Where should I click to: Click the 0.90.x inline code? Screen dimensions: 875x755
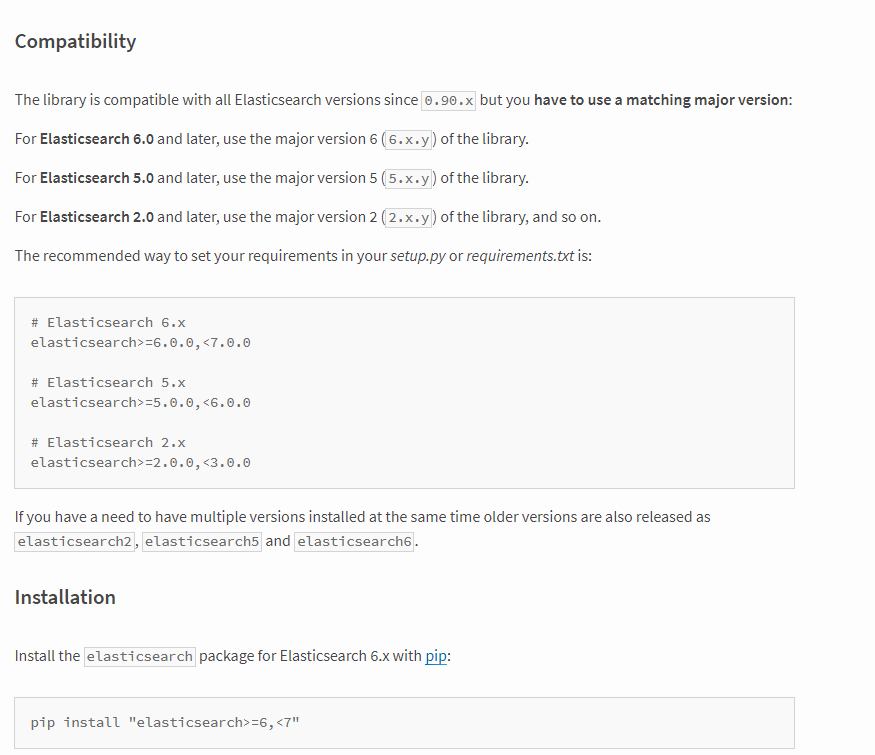pos(449,100)
